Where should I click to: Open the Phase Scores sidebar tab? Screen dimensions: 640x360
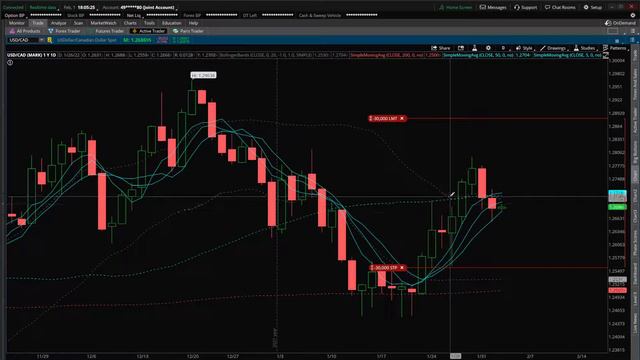[635, 244]
